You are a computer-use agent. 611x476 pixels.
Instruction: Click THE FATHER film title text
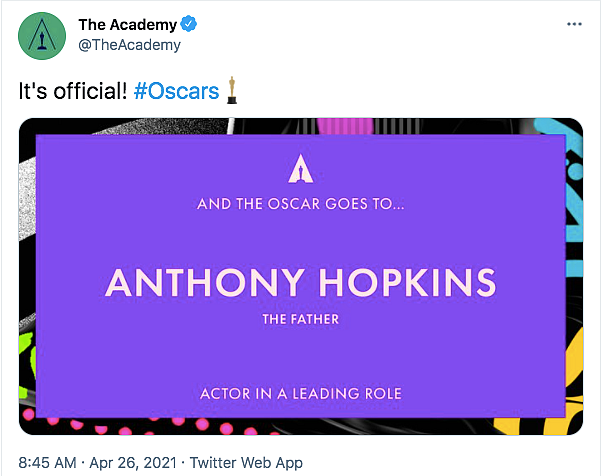pos(300,319)
